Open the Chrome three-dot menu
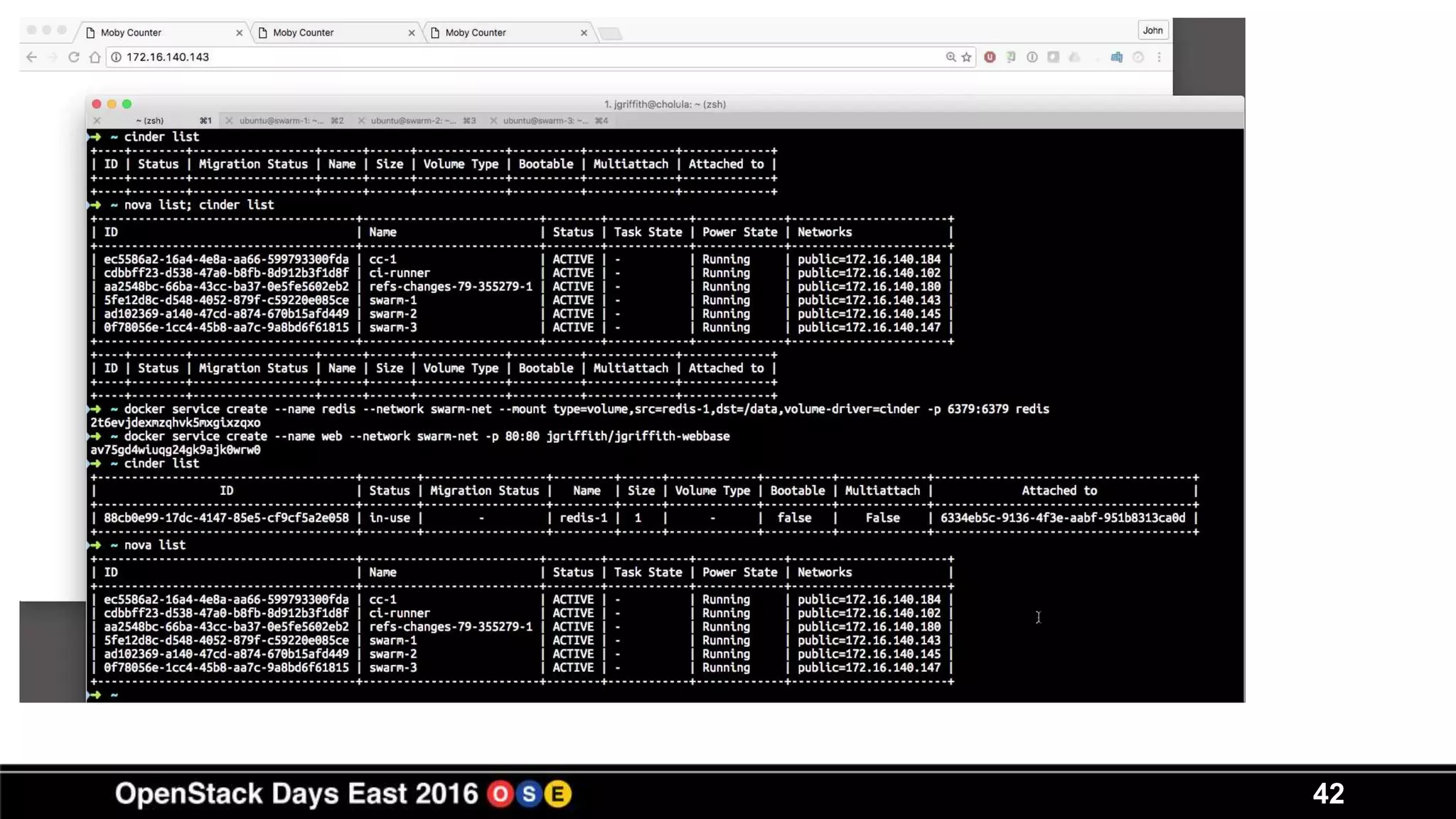1456x819 pixels. tap(1159, 57)
